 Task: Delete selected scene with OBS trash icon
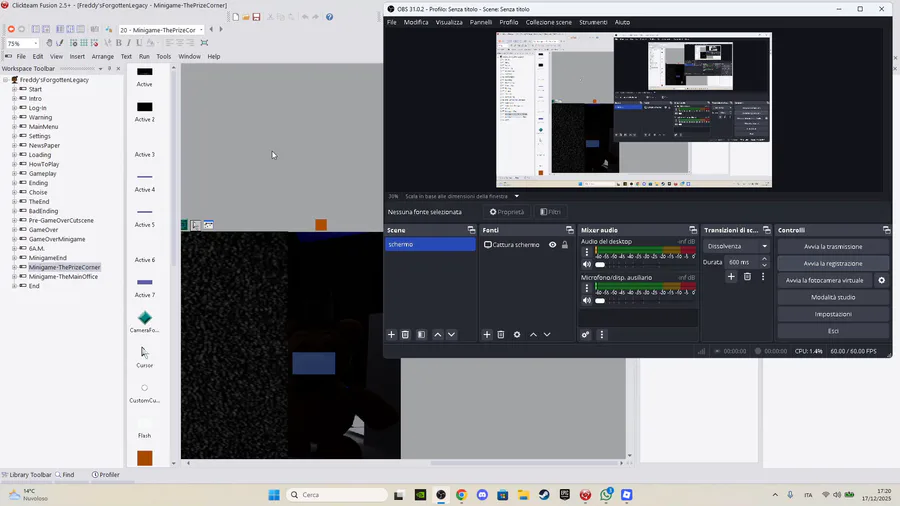coord(405,334)
